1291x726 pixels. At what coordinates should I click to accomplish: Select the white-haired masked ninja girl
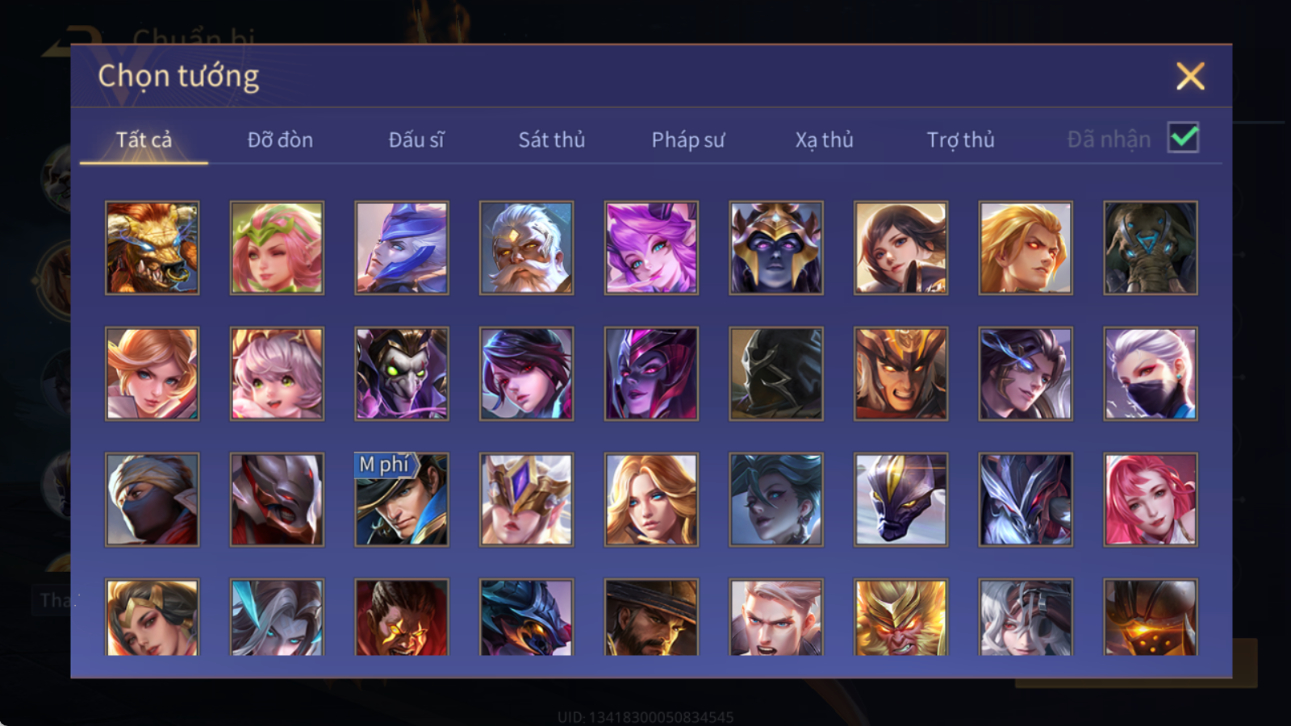pos(1150,373)
